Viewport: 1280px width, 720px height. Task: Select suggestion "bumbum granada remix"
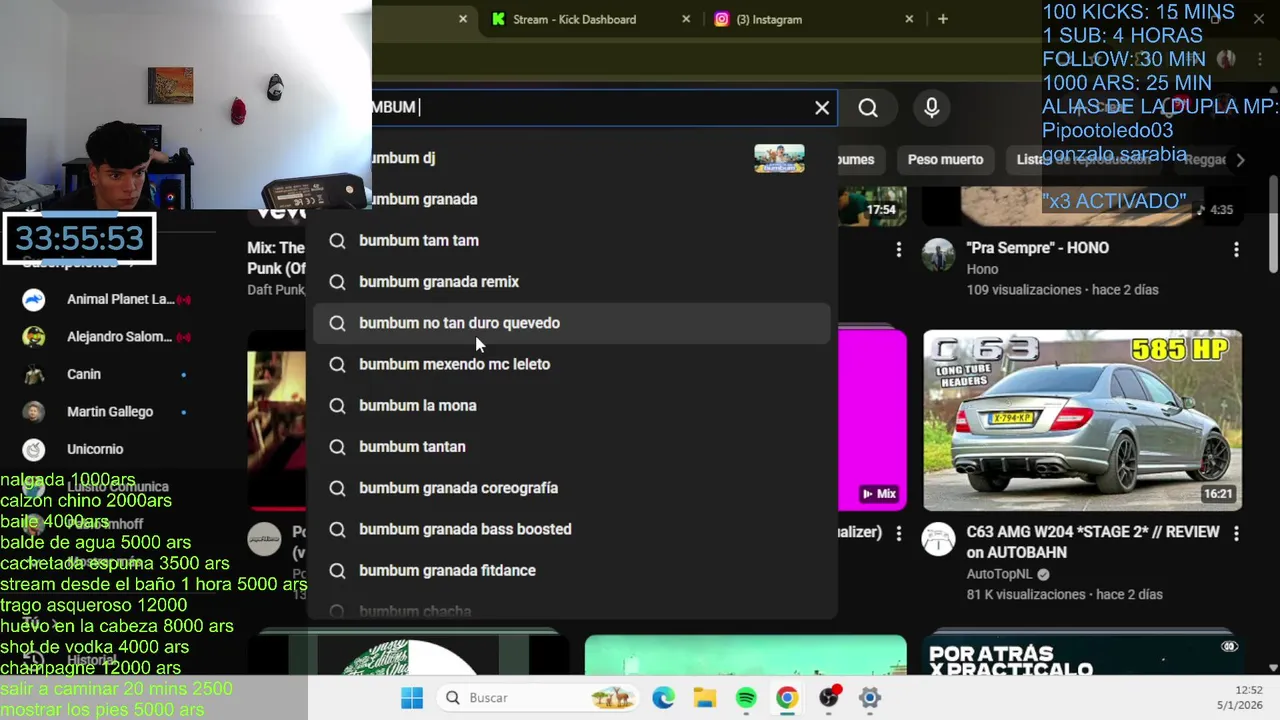(x=572, y=282)
